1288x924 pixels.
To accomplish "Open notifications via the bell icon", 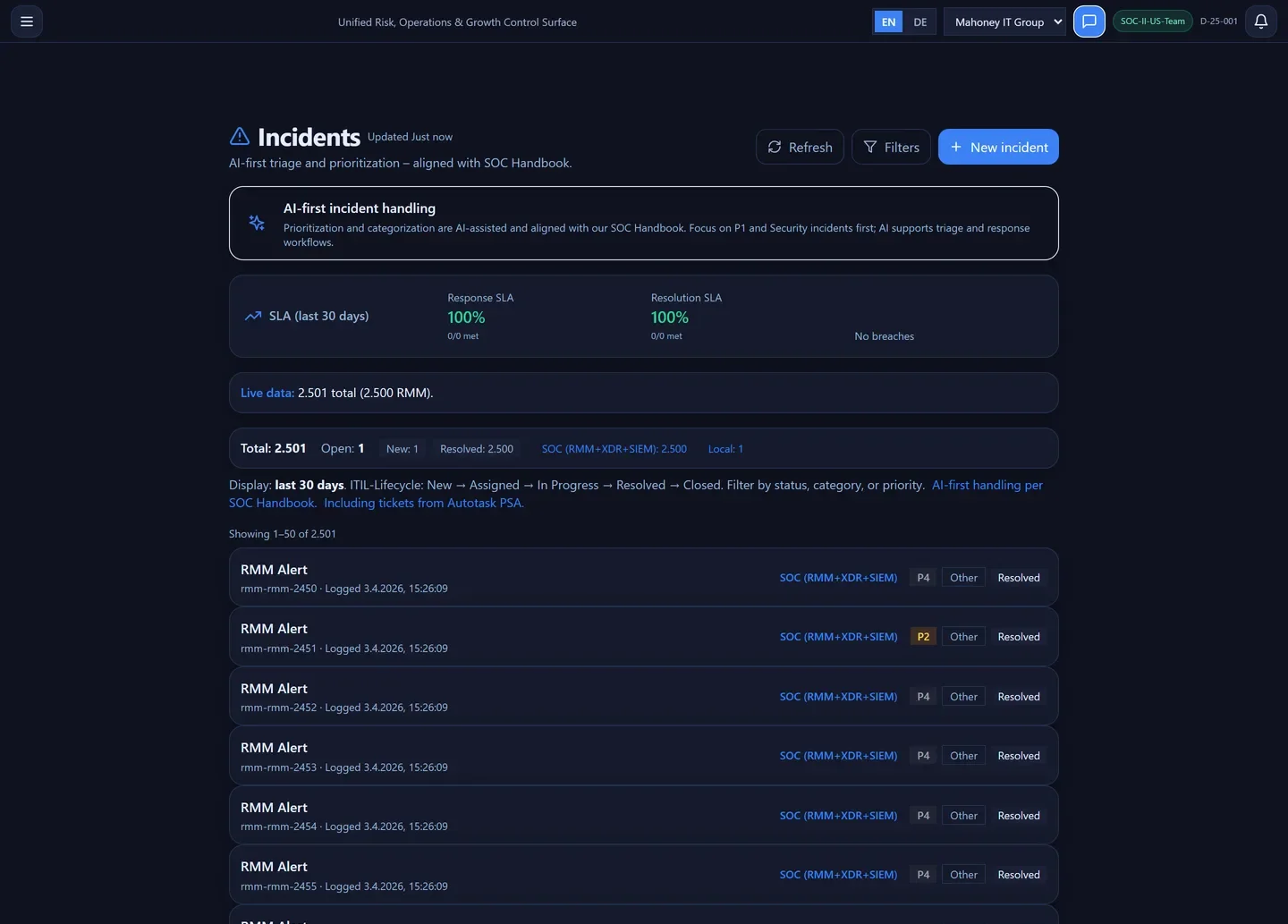I will (1260, 21).
